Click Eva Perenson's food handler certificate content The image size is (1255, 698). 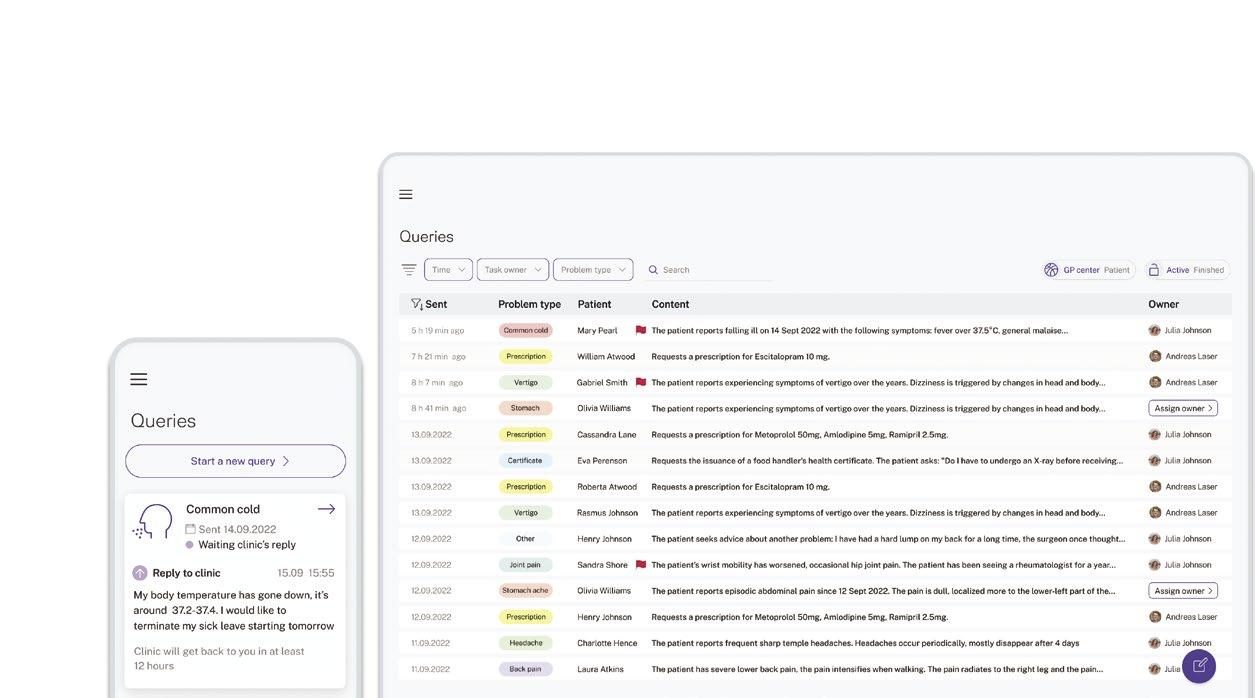click(888, 461)
